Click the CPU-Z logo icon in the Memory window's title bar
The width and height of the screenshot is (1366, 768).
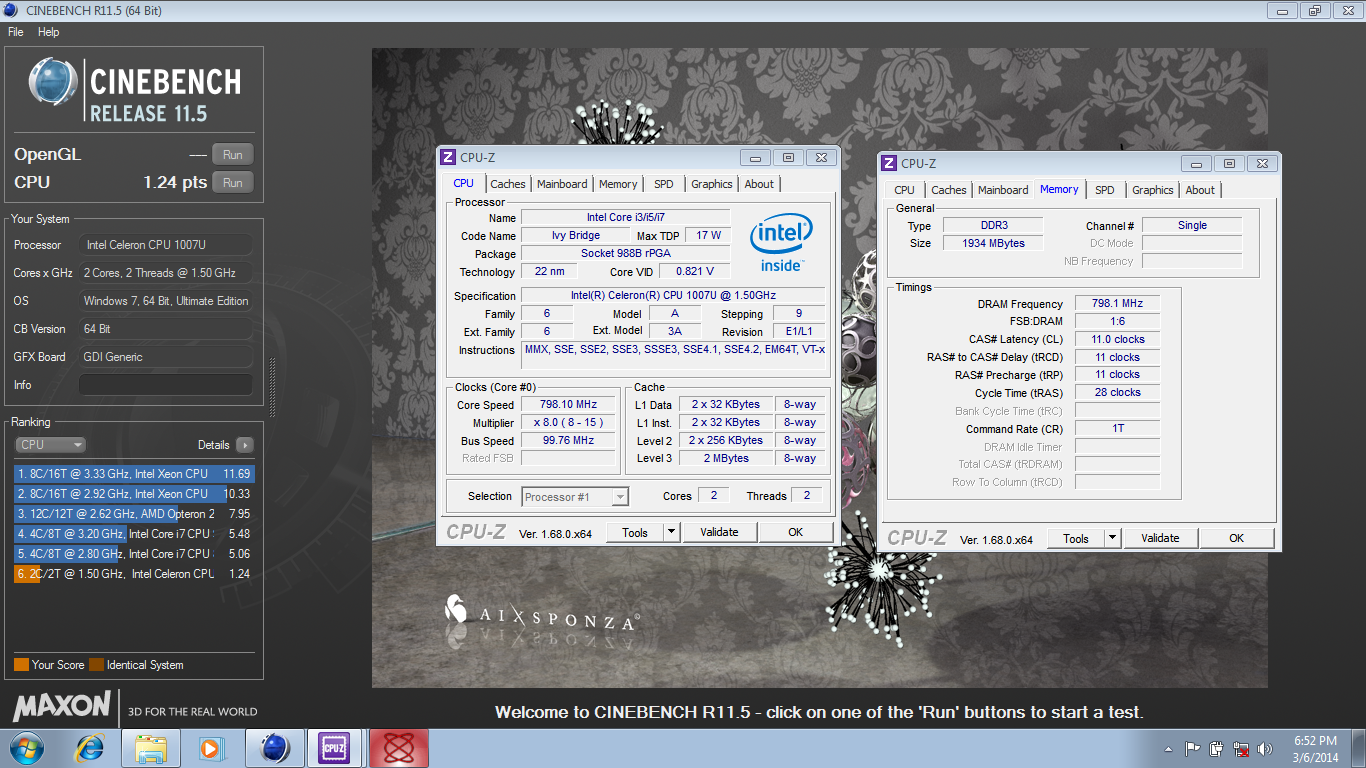(x=888, y=163)
